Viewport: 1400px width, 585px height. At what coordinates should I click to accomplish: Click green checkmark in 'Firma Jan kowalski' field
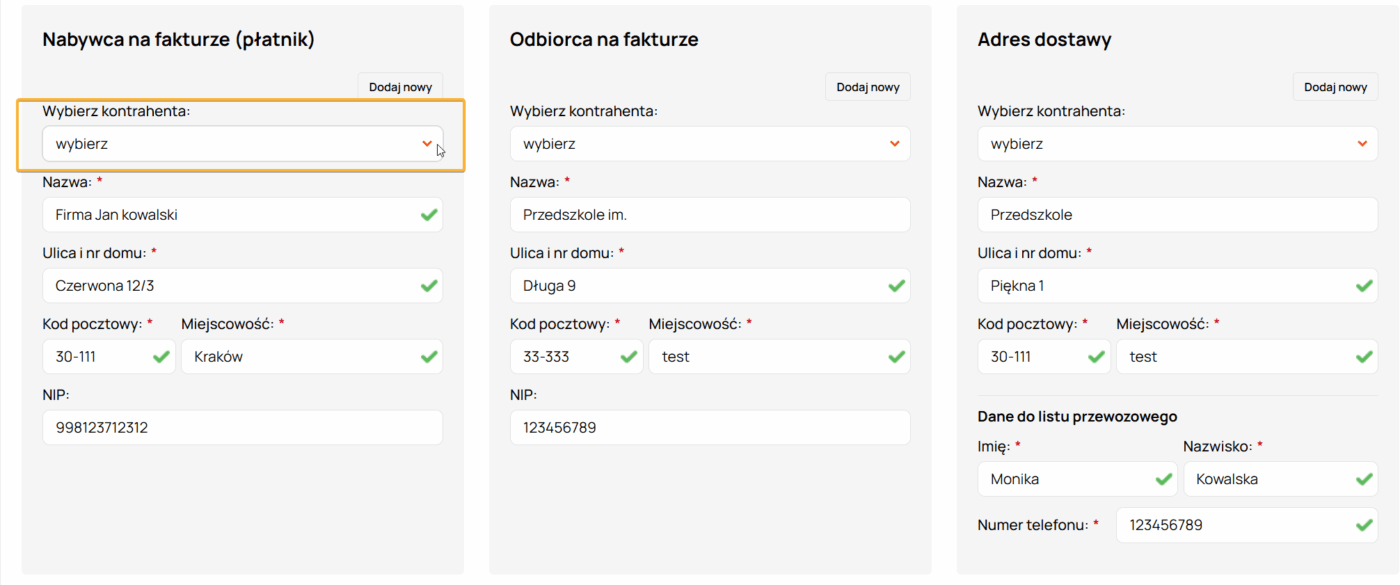pos(429,215)
